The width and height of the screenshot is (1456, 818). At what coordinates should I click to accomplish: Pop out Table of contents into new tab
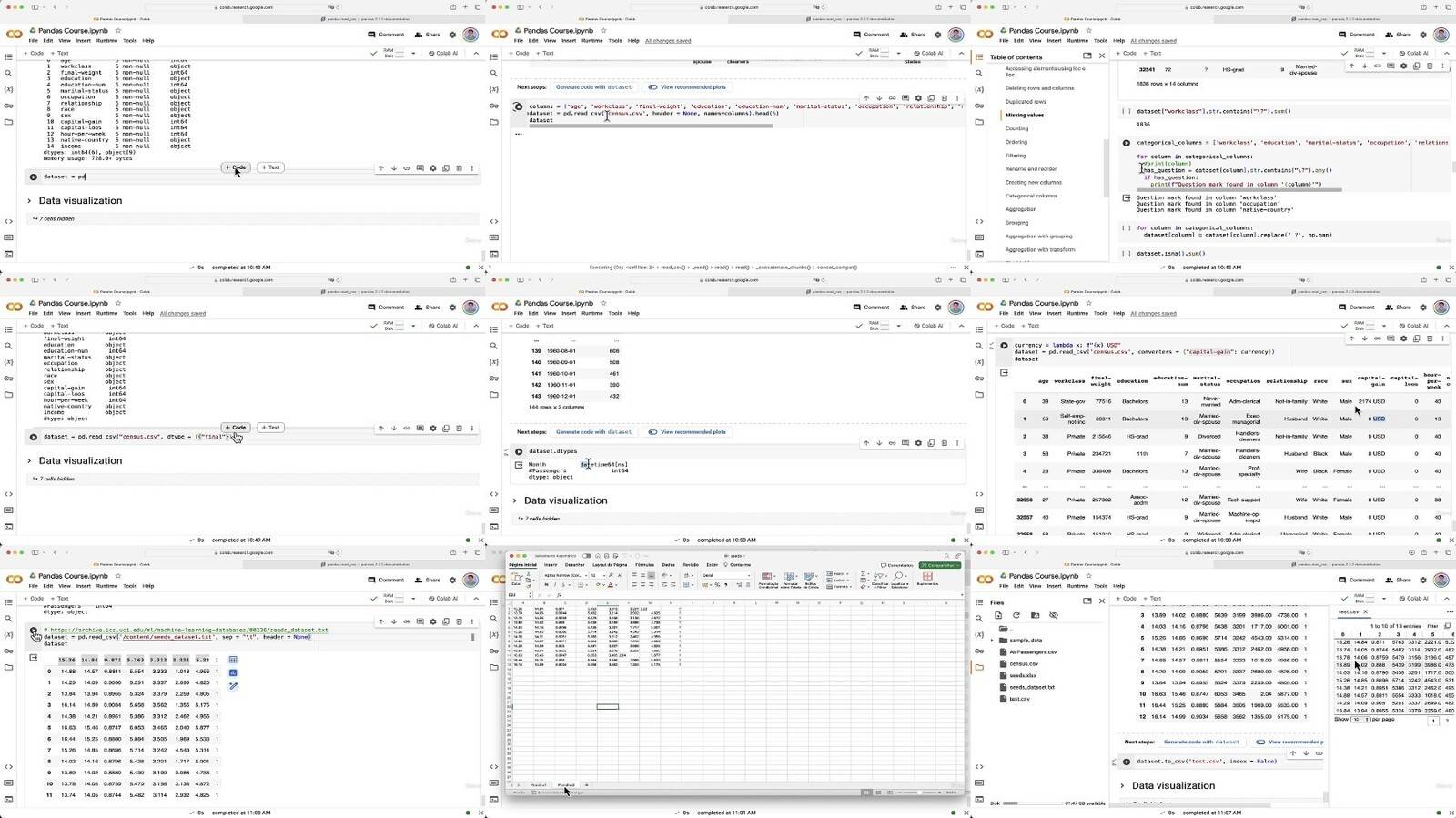1087,56
